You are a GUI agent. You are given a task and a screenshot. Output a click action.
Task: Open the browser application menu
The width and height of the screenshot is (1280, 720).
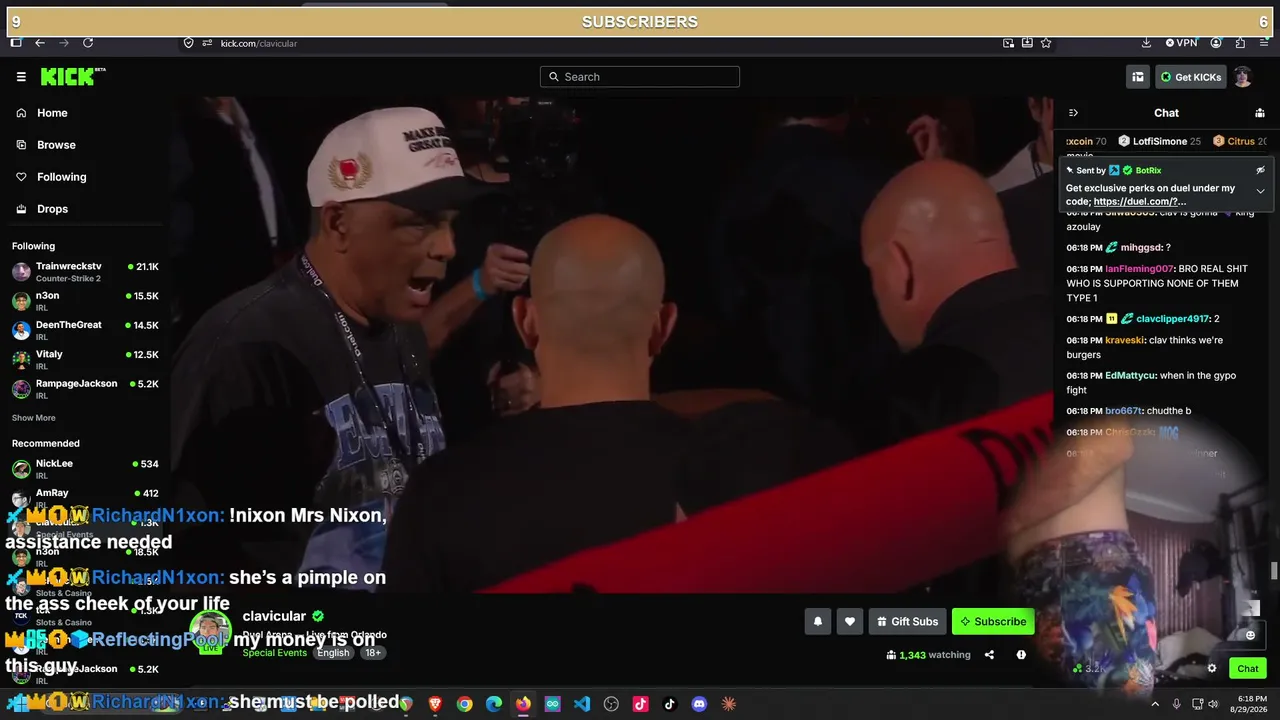(1264, 43)
